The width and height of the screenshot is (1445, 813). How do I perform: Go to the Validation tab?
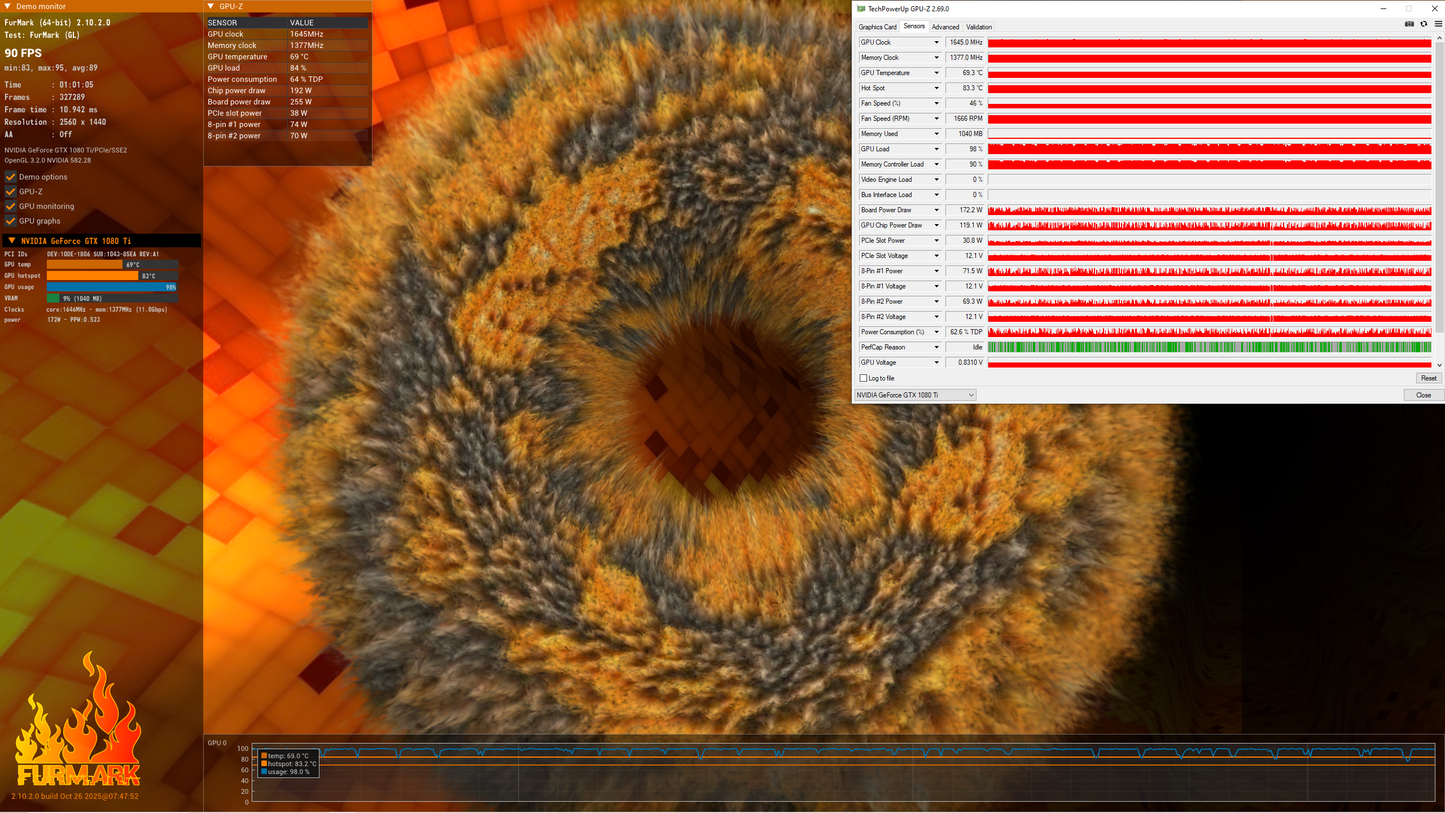(979, 27)
